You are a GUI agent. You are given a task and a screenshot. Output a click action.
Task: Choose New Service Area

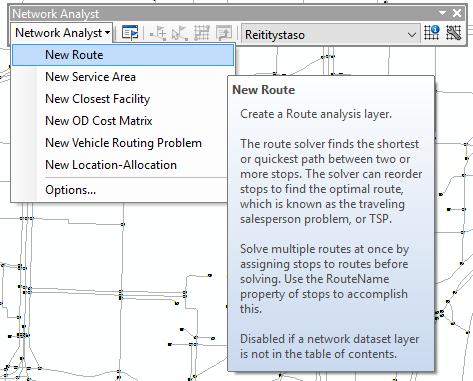[123, 77]
